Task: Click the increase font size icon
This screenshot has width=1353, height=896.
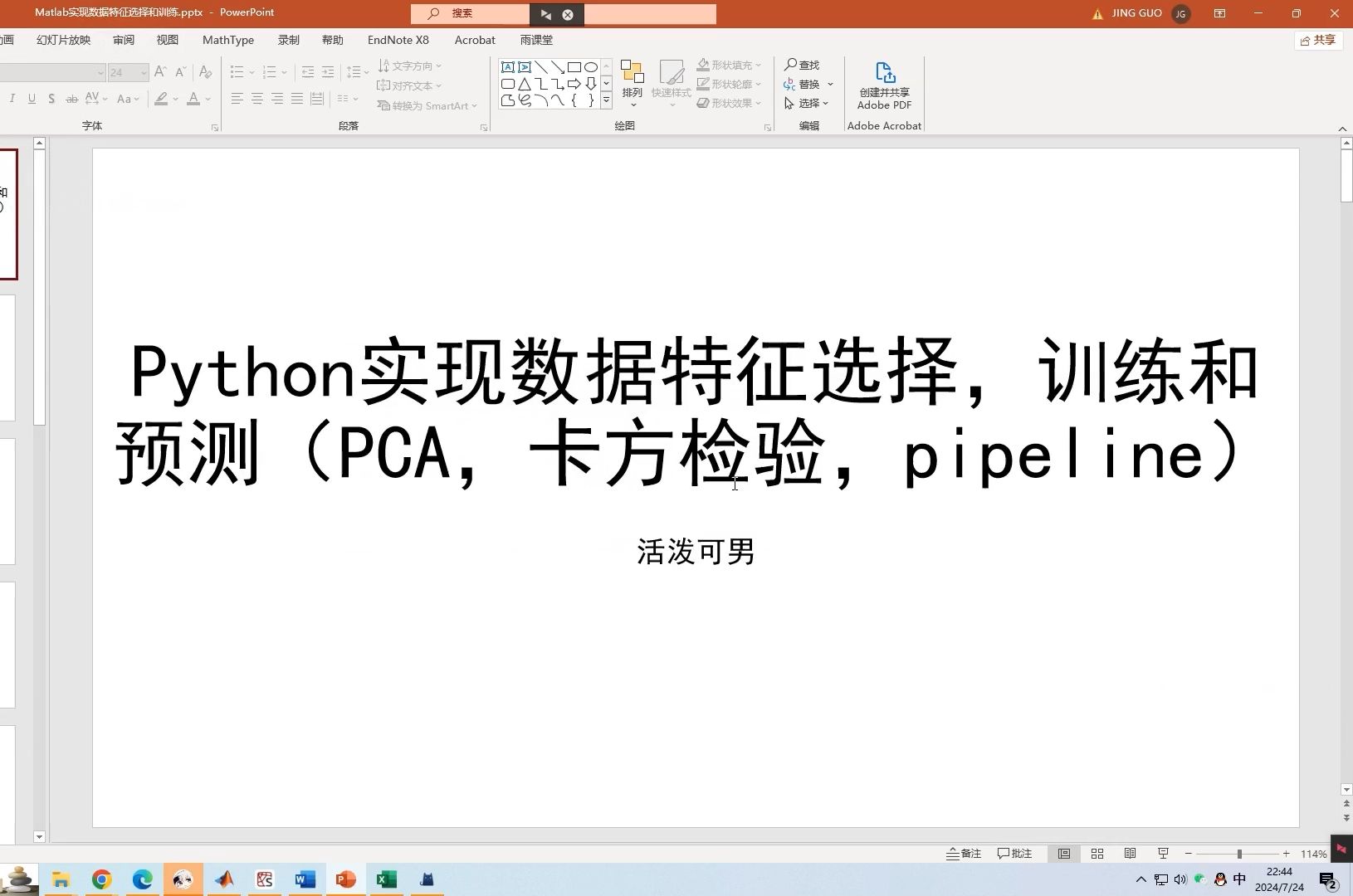Action: pyautogui.click(x=161, y=72)
